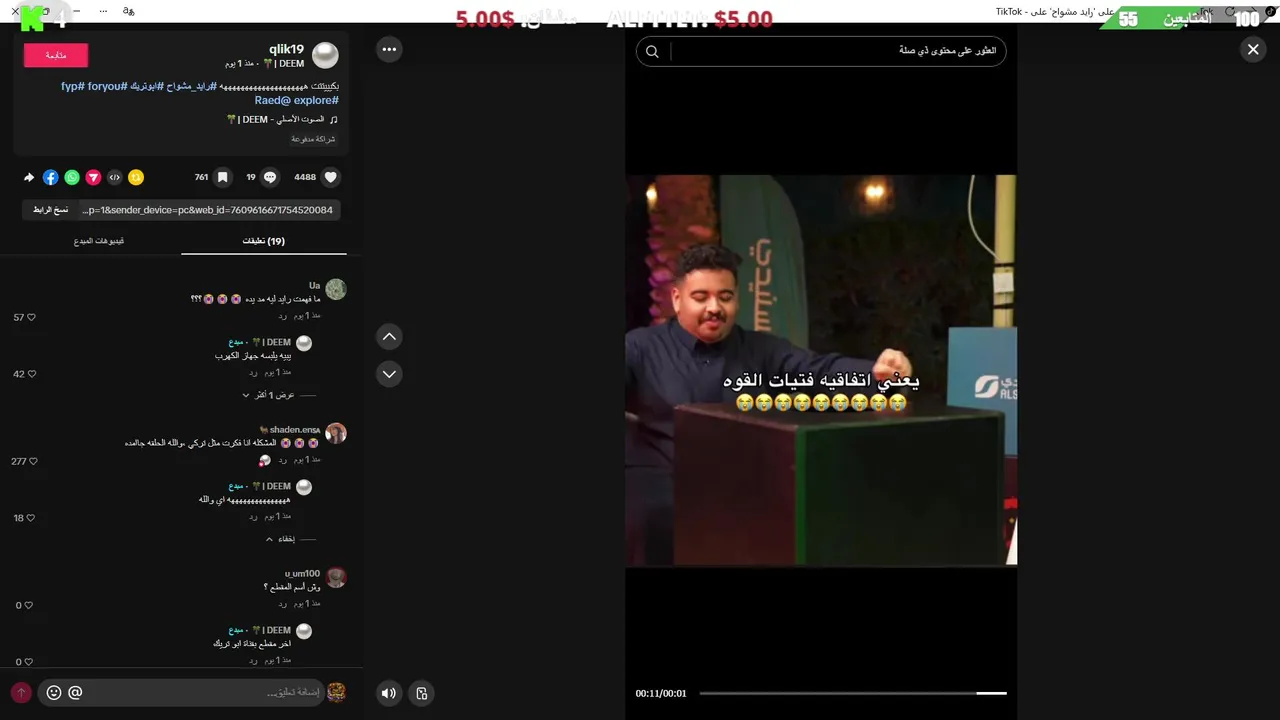
Task: Go to next video with down arrow
Action: (x=389, y=374)
